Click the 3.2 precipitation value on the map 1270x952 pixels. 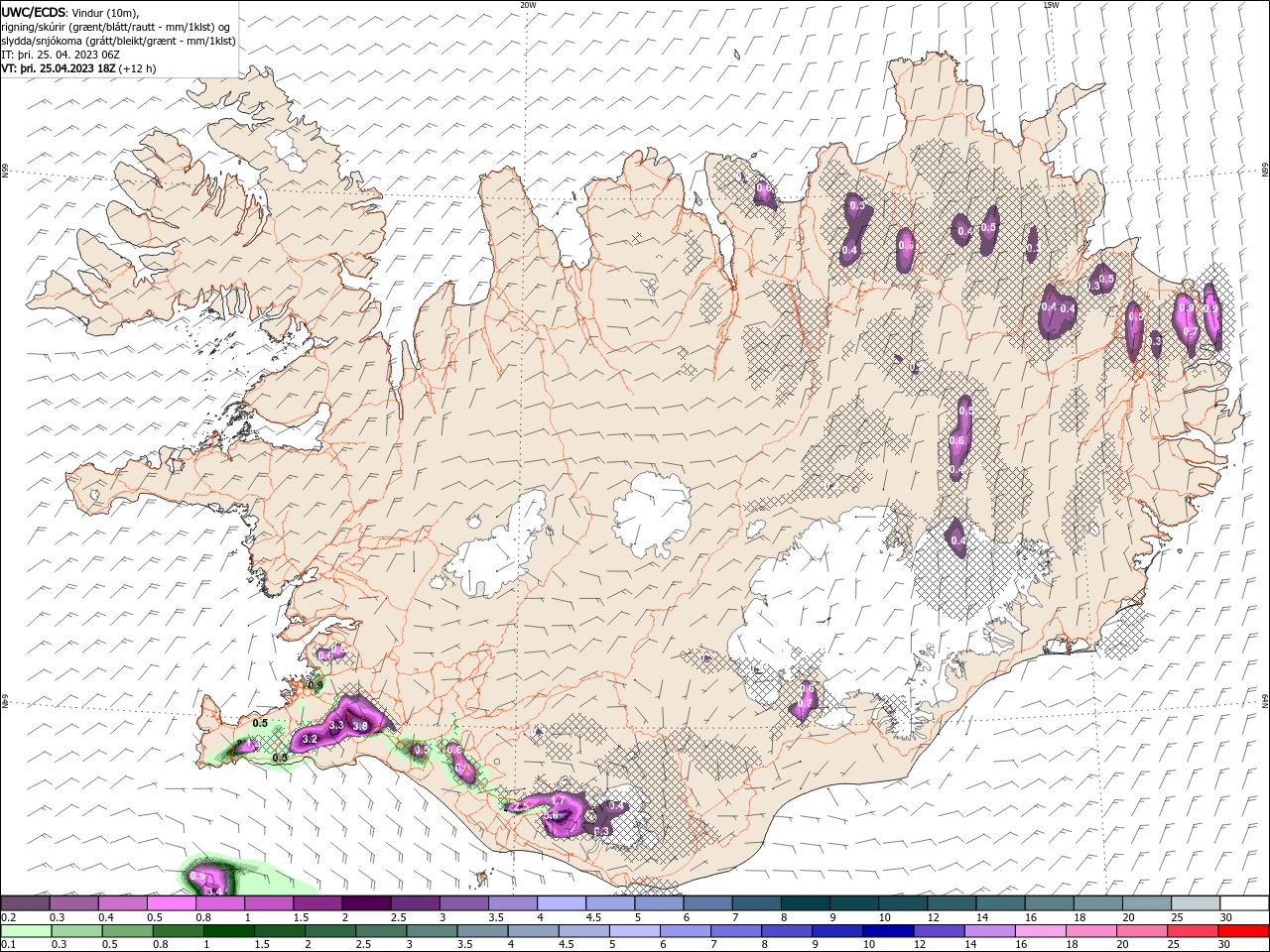pyautogui.click(x=310, y=739)
